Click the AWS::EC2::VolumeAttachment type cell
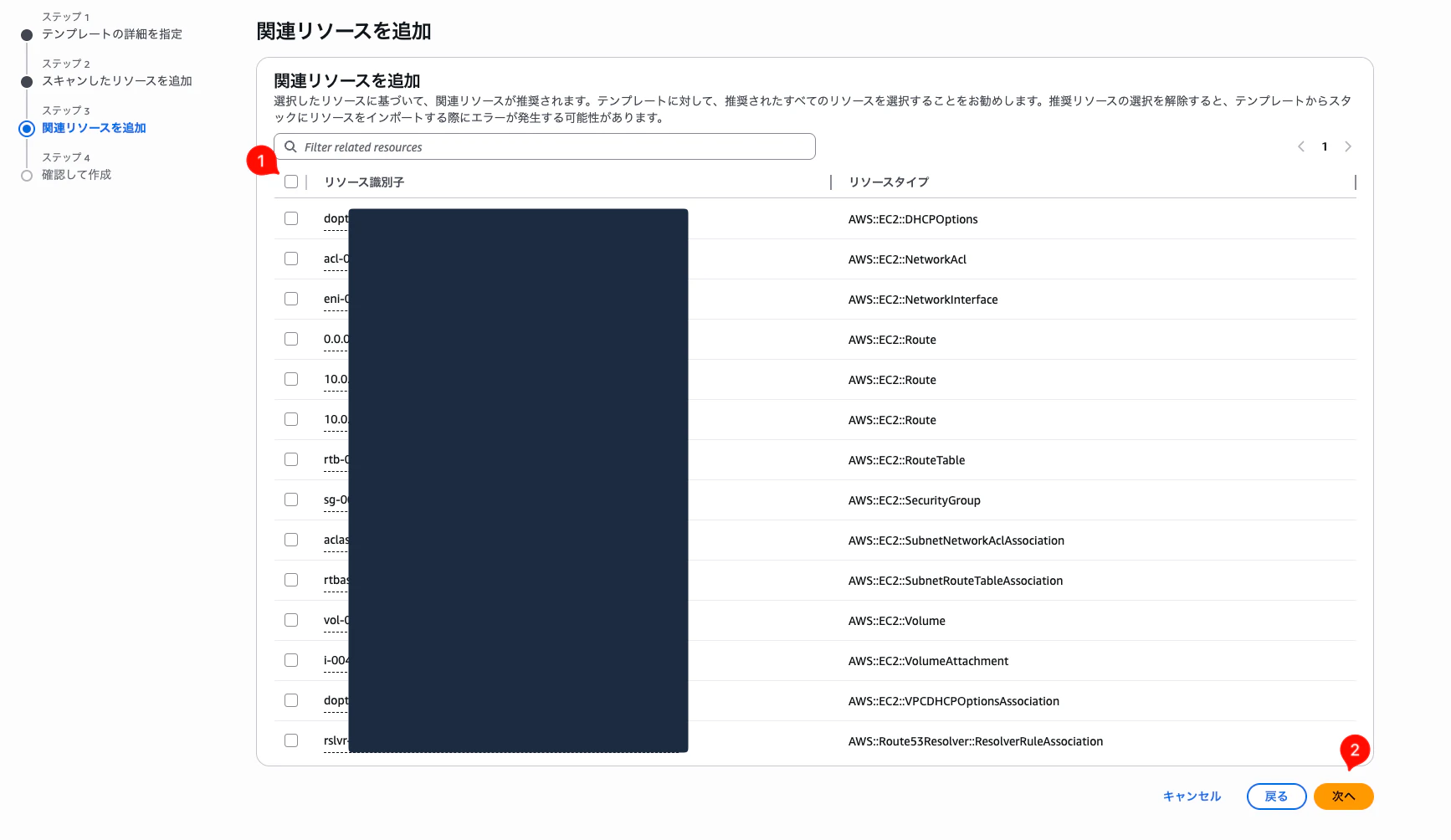Screen dimensions: 1451x840 pyautogui.click(x=928, y=661)
